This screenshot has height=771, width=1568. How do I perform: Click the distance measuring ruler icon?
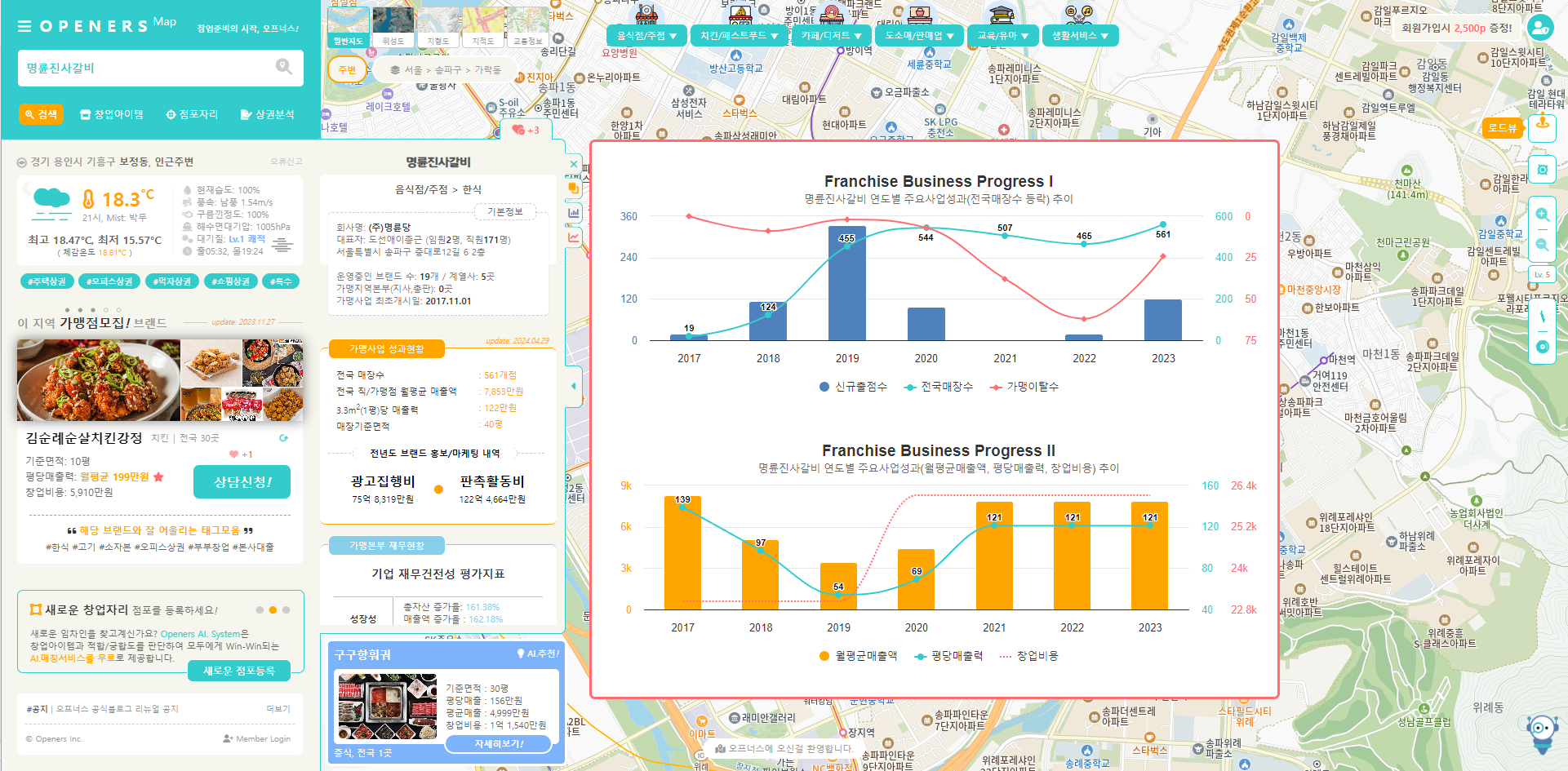[x=1542, y=317]
